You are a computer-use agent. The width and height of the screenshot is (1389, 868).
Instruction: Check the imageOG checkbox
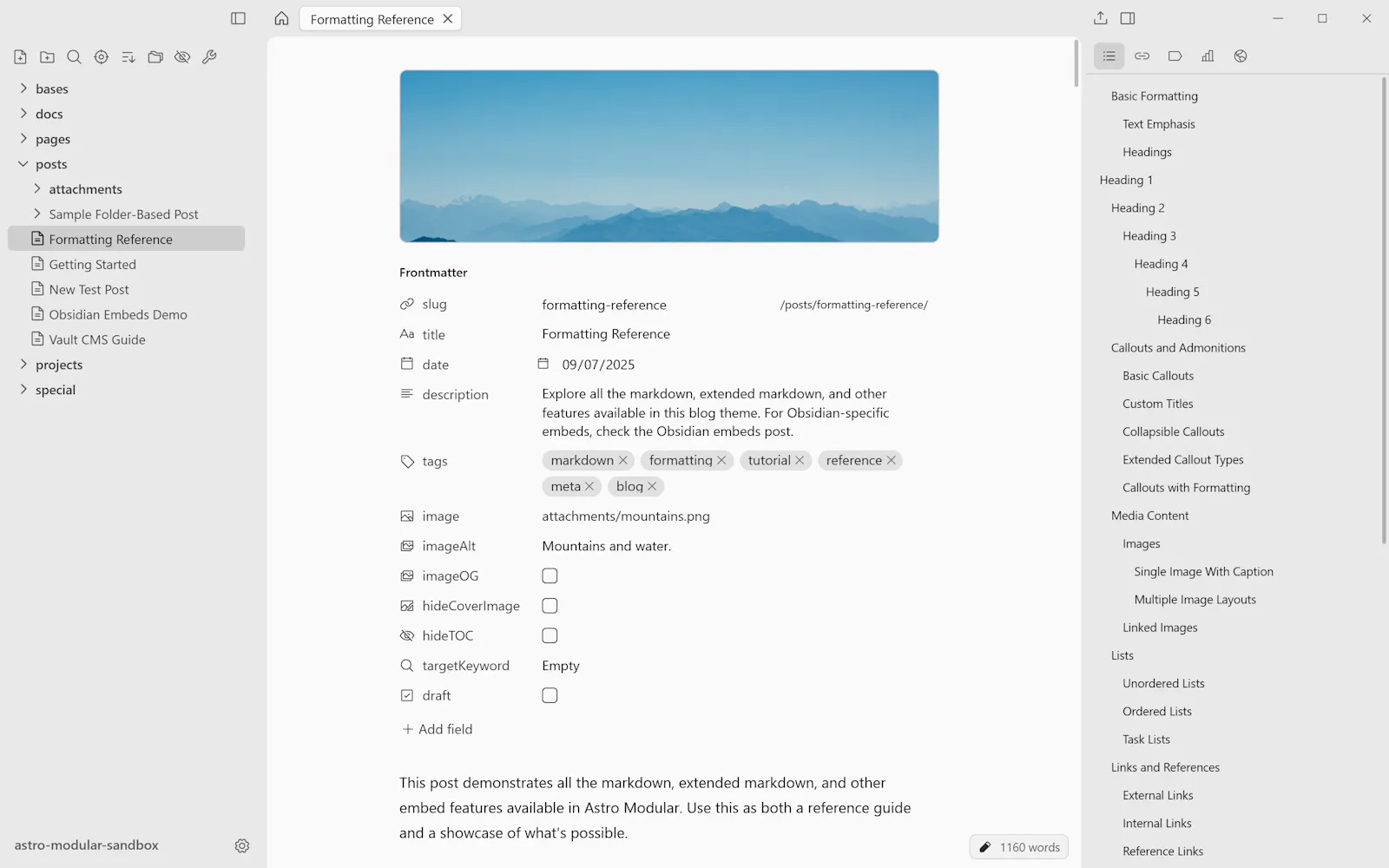click(550, 575)
